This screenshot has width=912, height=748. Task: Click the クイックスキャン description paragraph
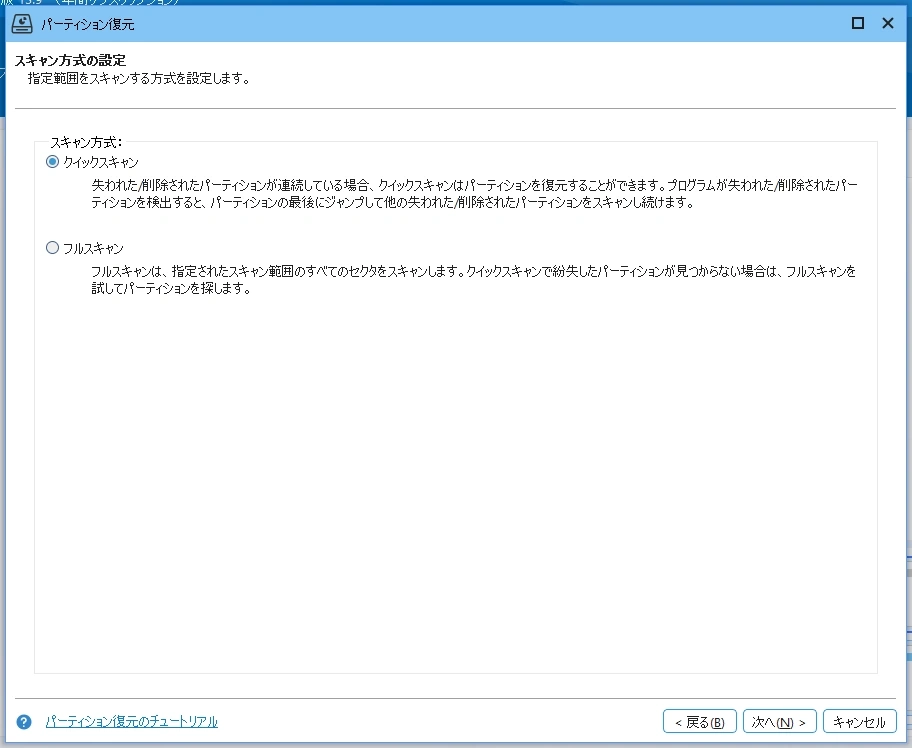(474, 194)
